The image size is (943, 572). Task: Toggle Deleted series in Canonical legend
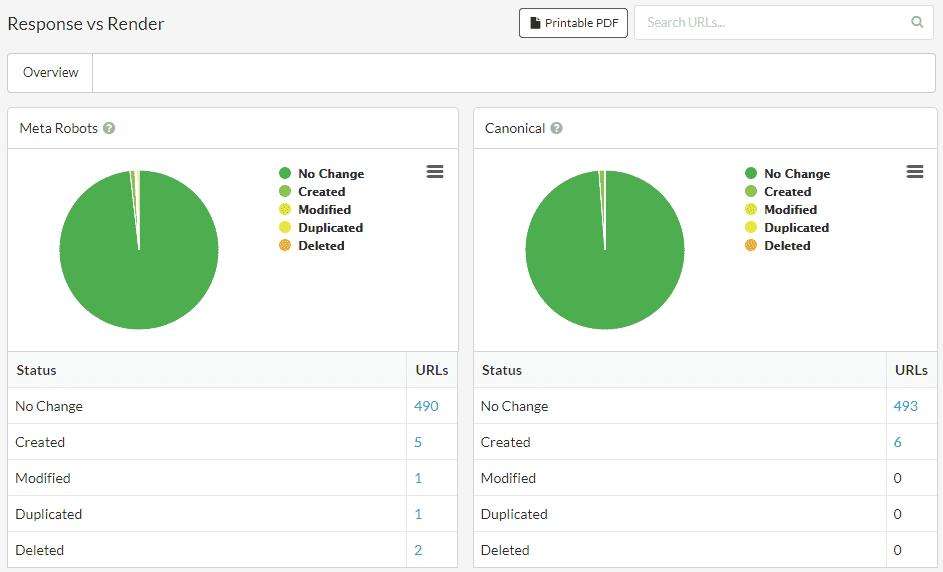tap(786, 246)
